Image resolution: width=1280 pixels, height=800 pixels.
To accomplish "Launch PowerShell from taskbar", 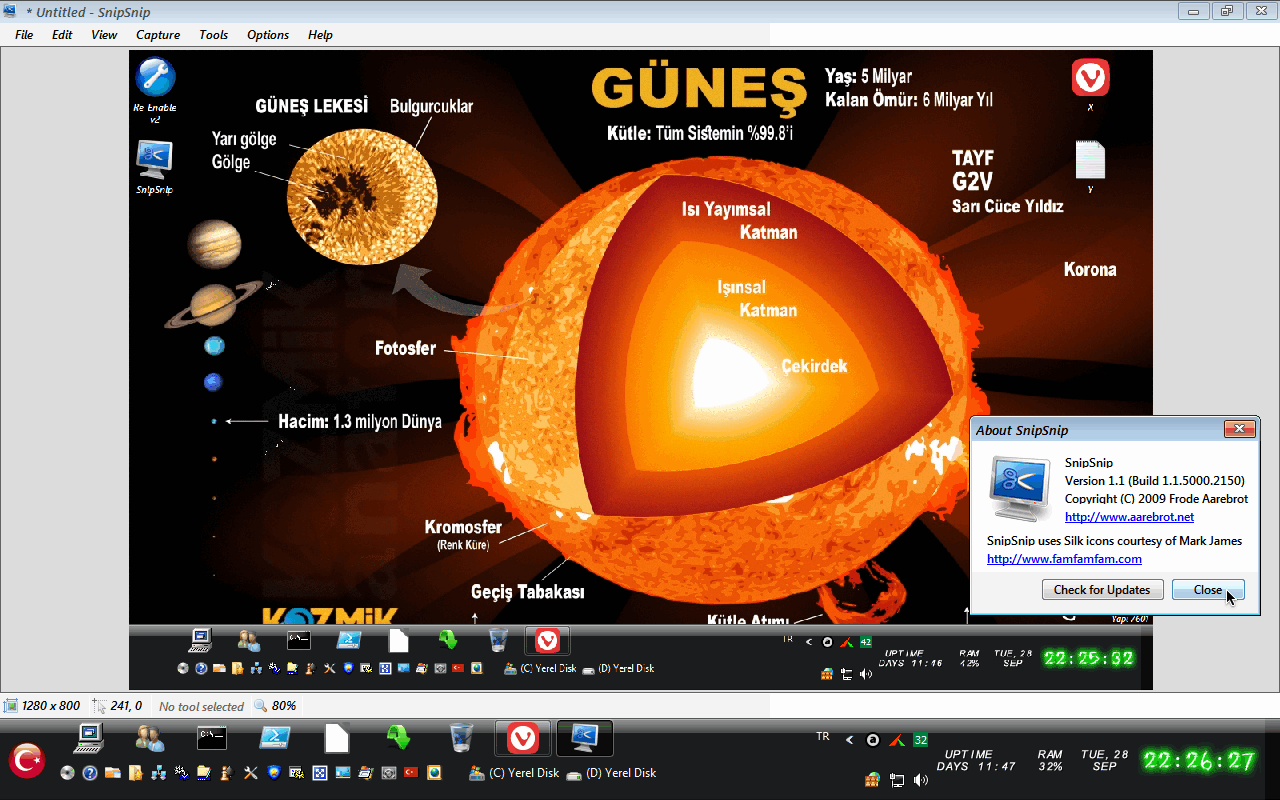I will pos(275,738).
